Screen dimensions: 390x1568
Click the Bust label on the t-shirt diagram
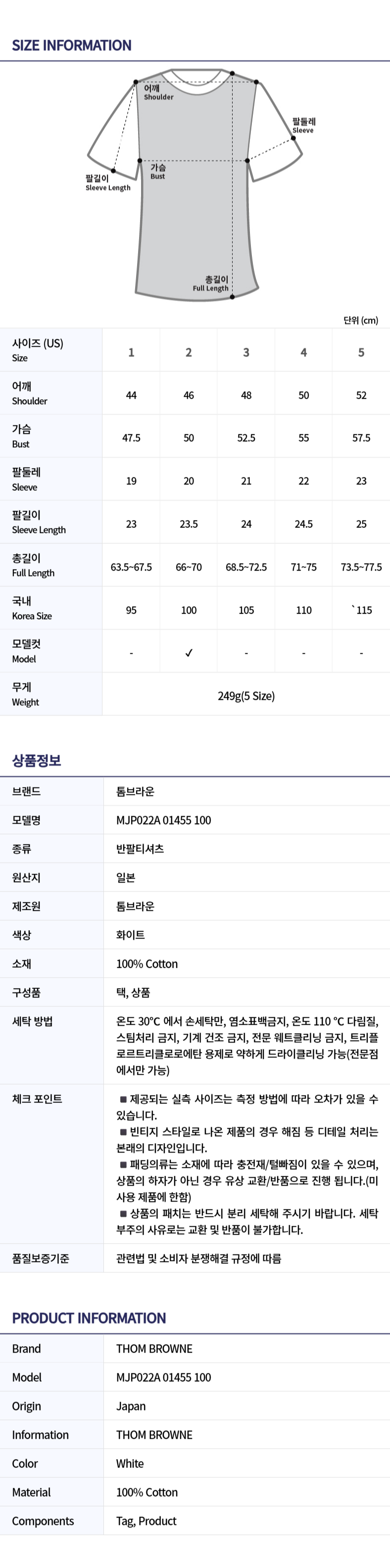157,172
